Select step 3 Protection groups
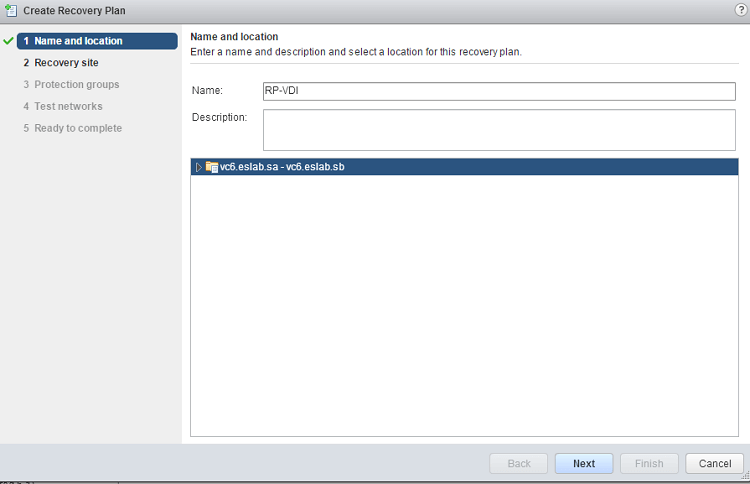The width and height of the screenshot is (750, 484). click(x=76, y=85)
